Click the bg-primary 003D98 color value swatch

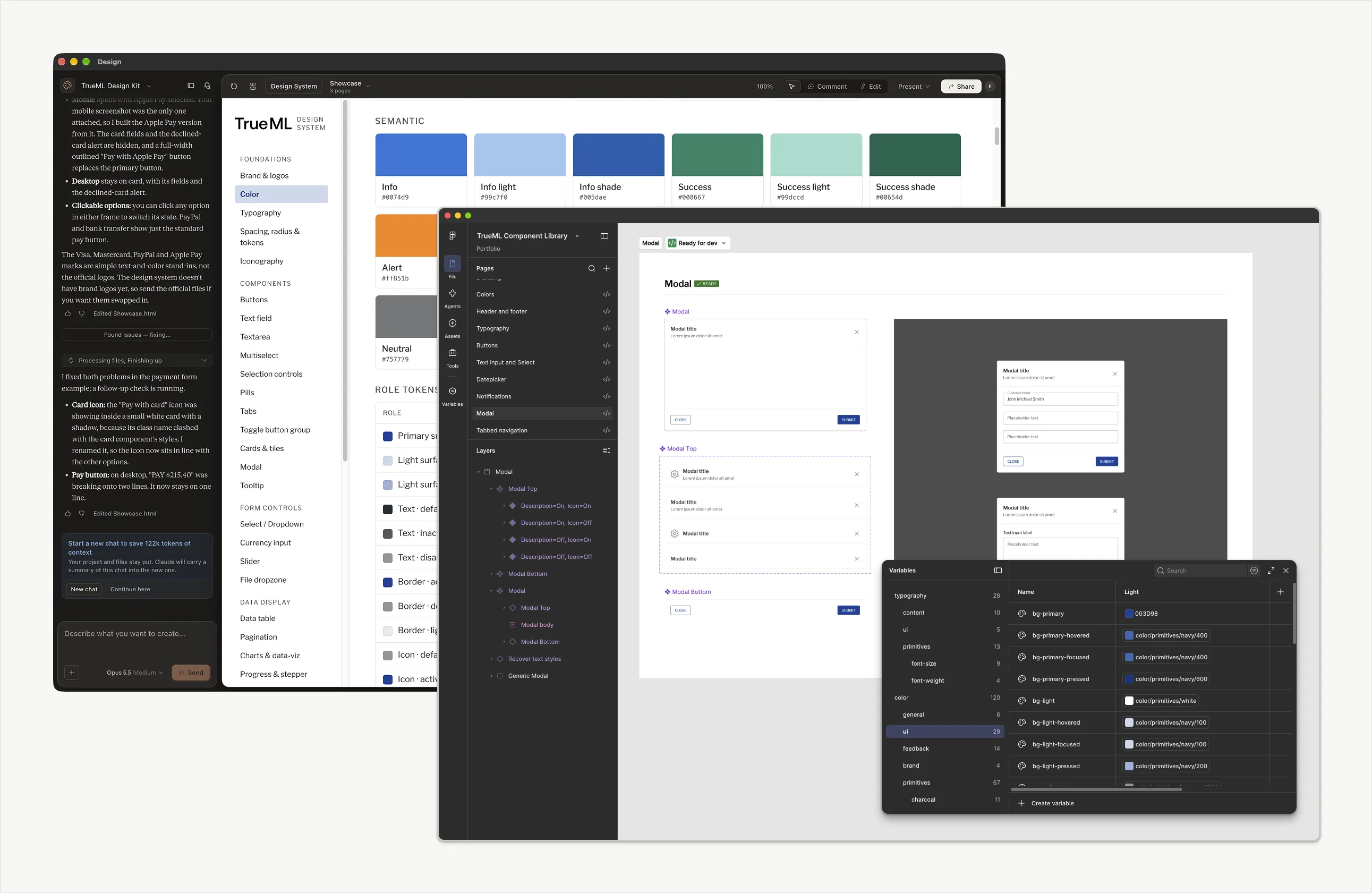(1129, 614)
